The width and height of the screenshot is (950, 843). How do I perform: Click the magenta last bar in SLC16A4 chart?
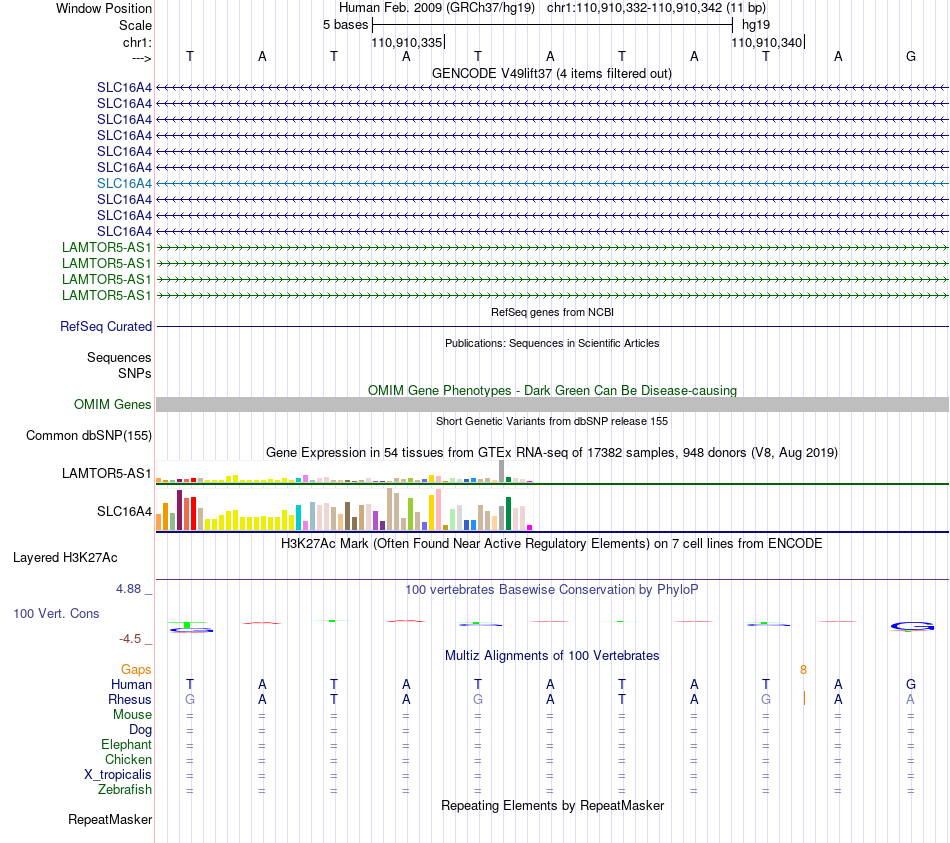[530, 527]
